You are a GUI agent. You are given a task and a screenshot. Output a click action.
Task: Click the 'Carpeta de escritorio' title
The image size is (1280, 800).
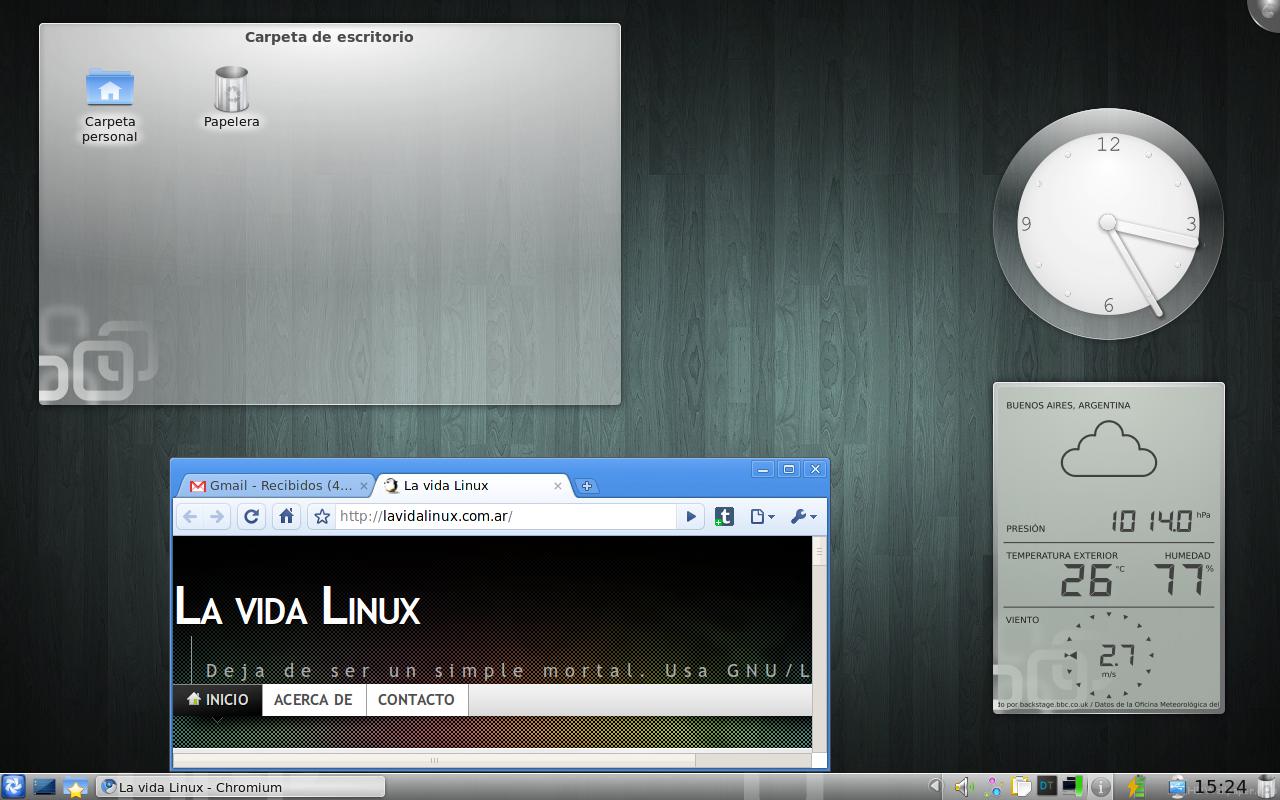329,37
